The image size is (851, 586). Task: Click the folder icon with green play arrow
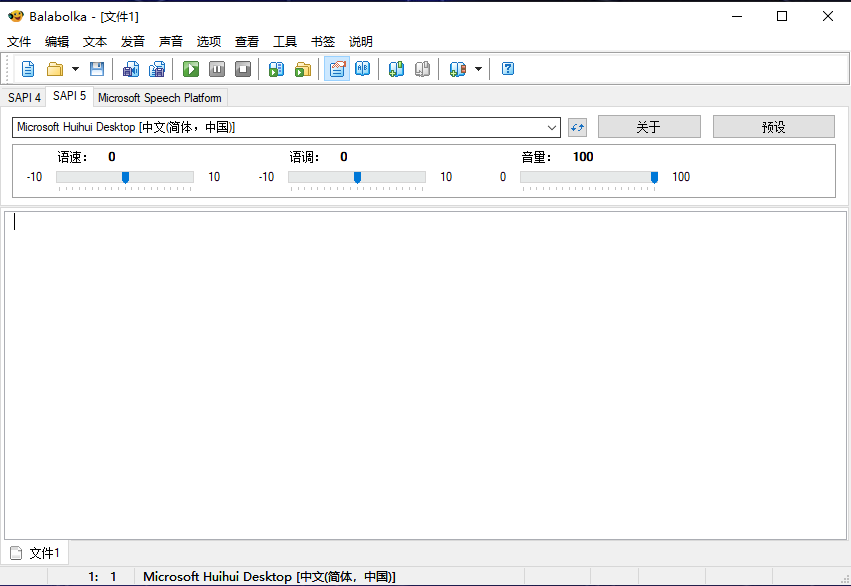coord(303,69)
